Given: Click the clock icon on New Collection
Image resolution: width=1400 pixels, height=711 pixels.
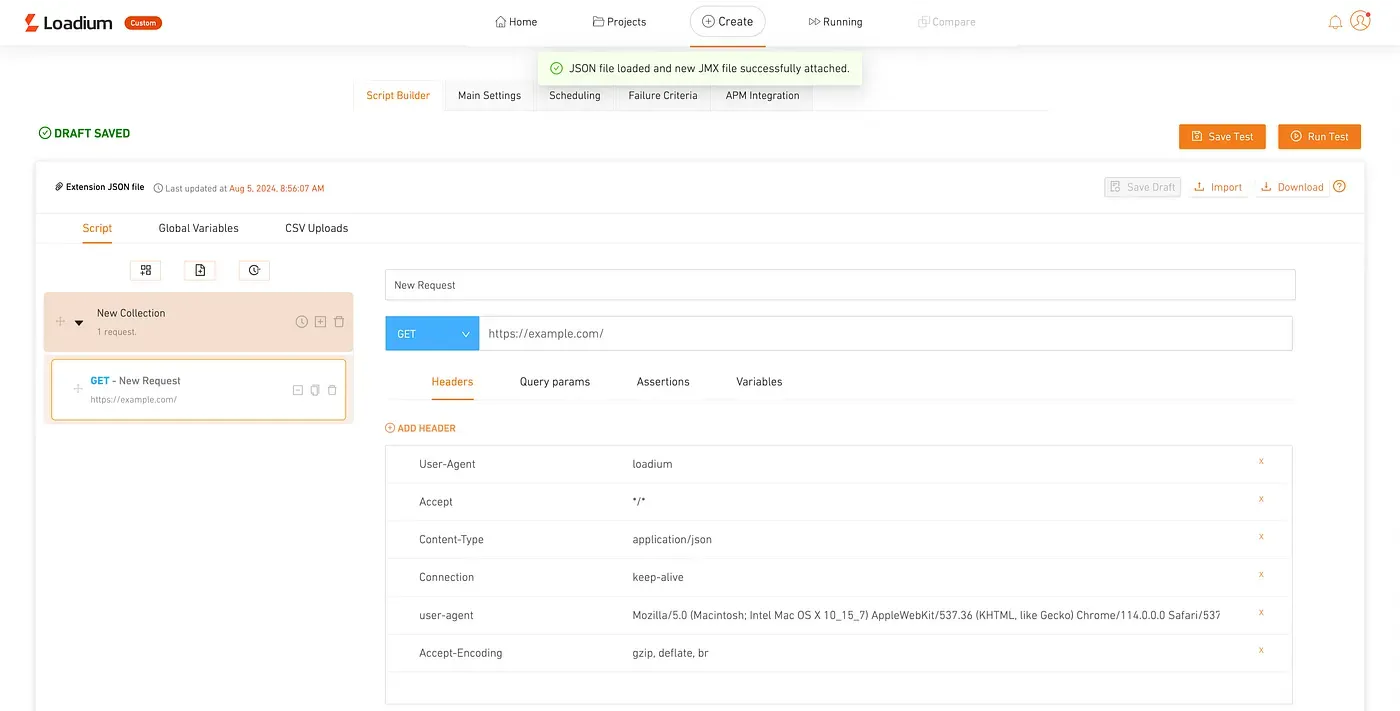Looking at the screenshot, I should (x=302, y=322).
